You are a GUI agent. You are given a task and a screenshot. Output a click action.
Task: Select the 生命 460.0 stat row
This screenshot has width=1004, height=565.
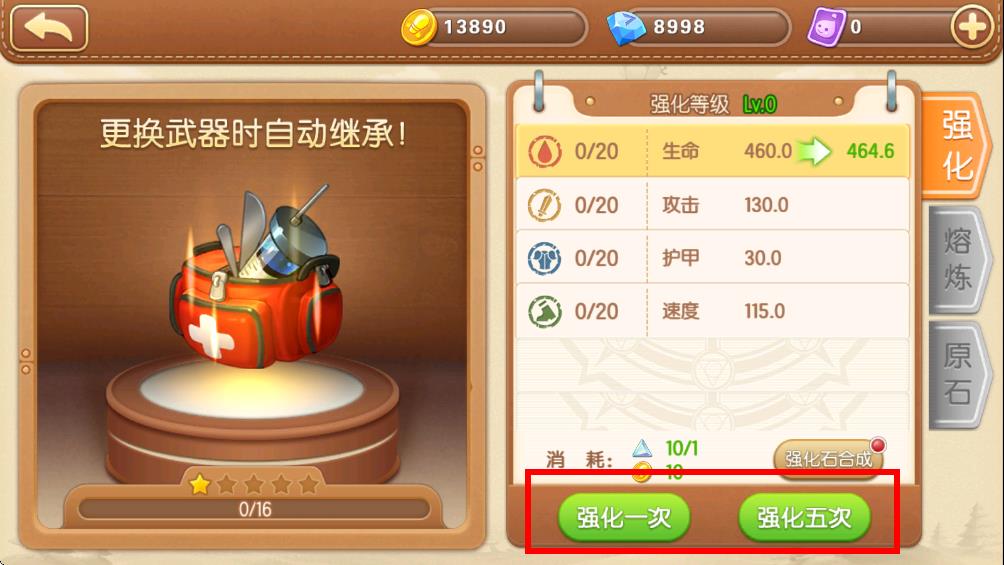click(713, 151)
